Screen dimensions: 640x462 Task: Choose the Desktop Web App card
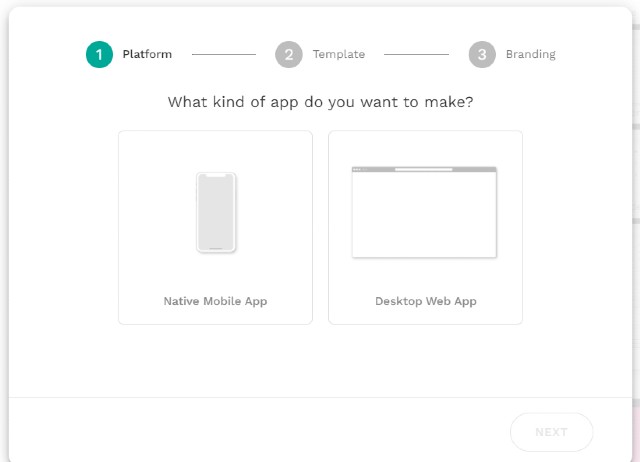pyautogui.click(x=425, y=227)
